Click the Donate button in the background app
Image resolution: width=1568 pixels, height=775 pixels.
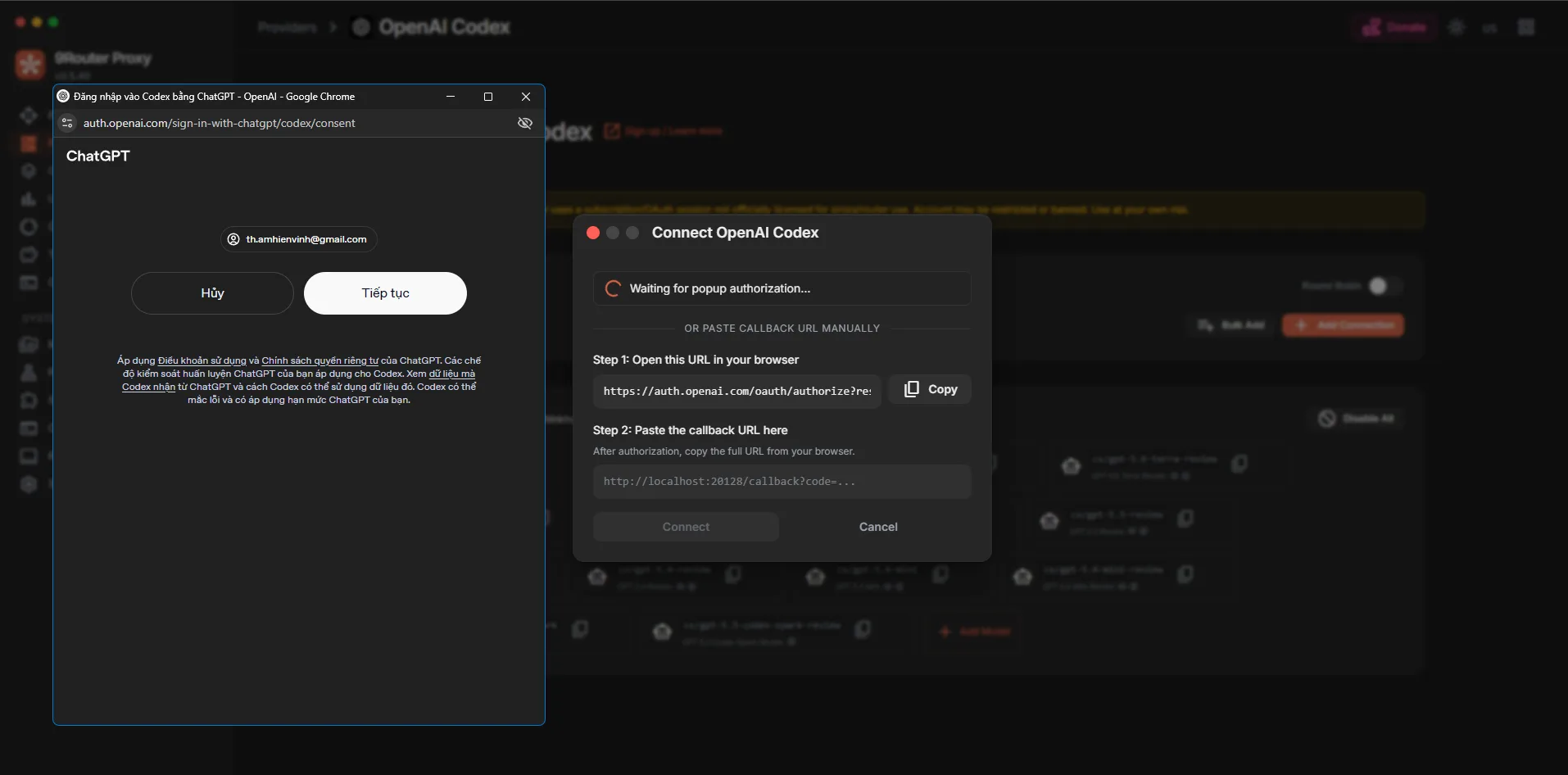pos(1394,27)
